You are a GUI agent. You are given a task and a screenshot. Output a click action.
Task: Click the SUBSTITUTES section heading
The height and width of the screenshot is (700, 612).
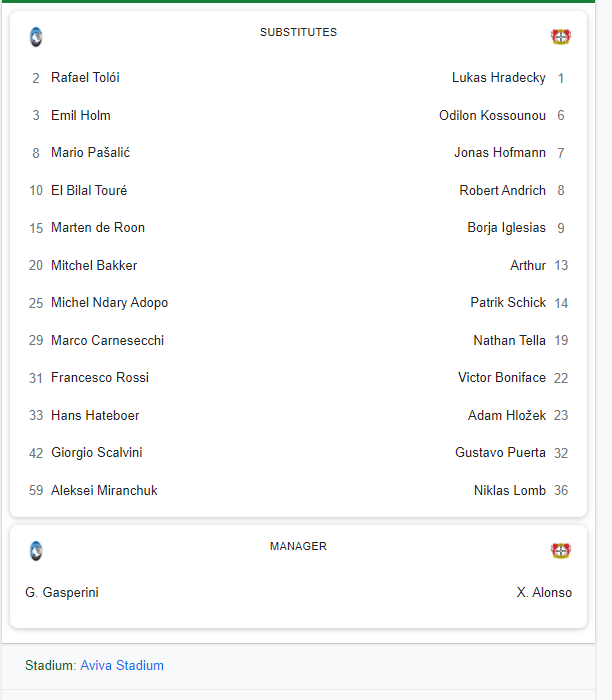(x=298, y=32)
